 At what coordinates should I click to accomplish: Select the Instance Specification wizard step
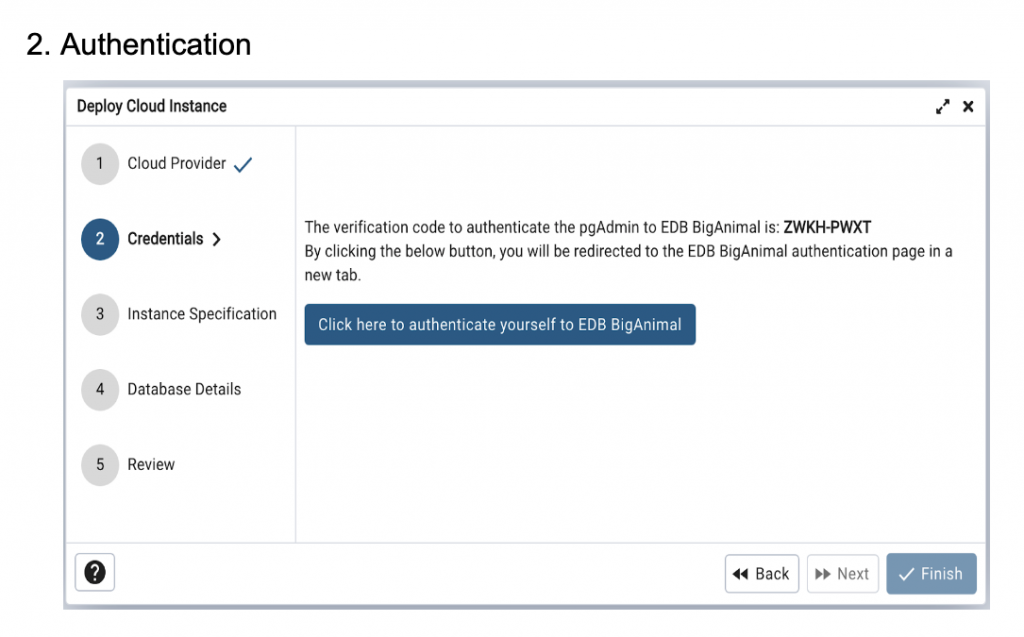[202, 314]
